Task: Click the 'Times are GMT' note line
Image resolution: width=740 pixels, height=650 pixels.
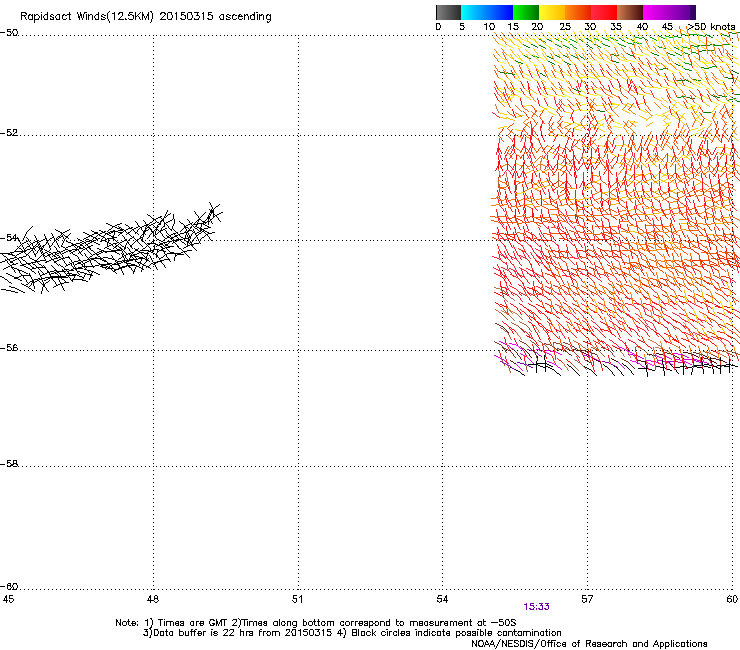Action: click(x=316, y=623)
